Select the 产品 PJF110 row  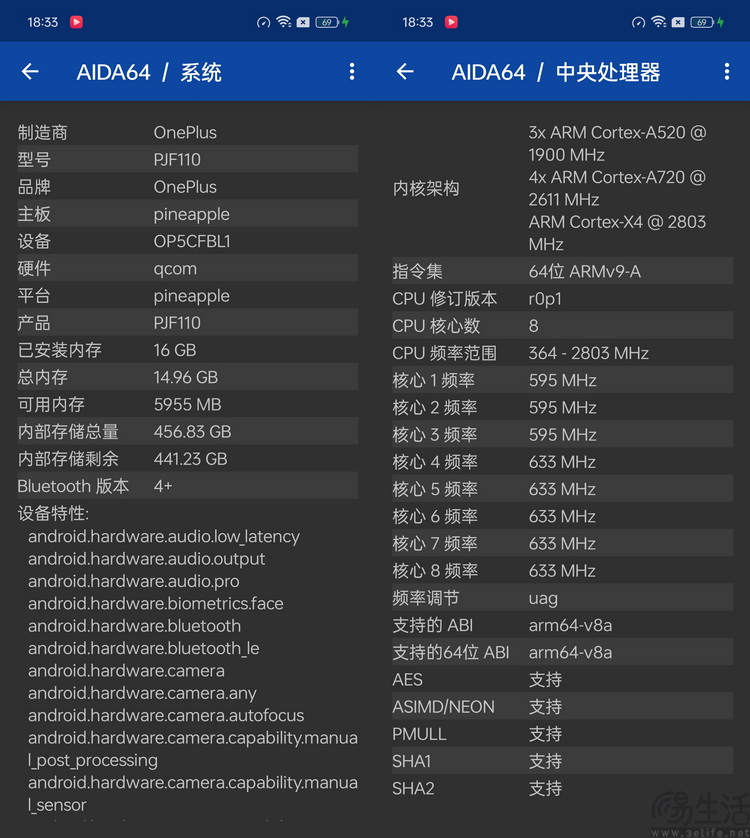(188, 323)
